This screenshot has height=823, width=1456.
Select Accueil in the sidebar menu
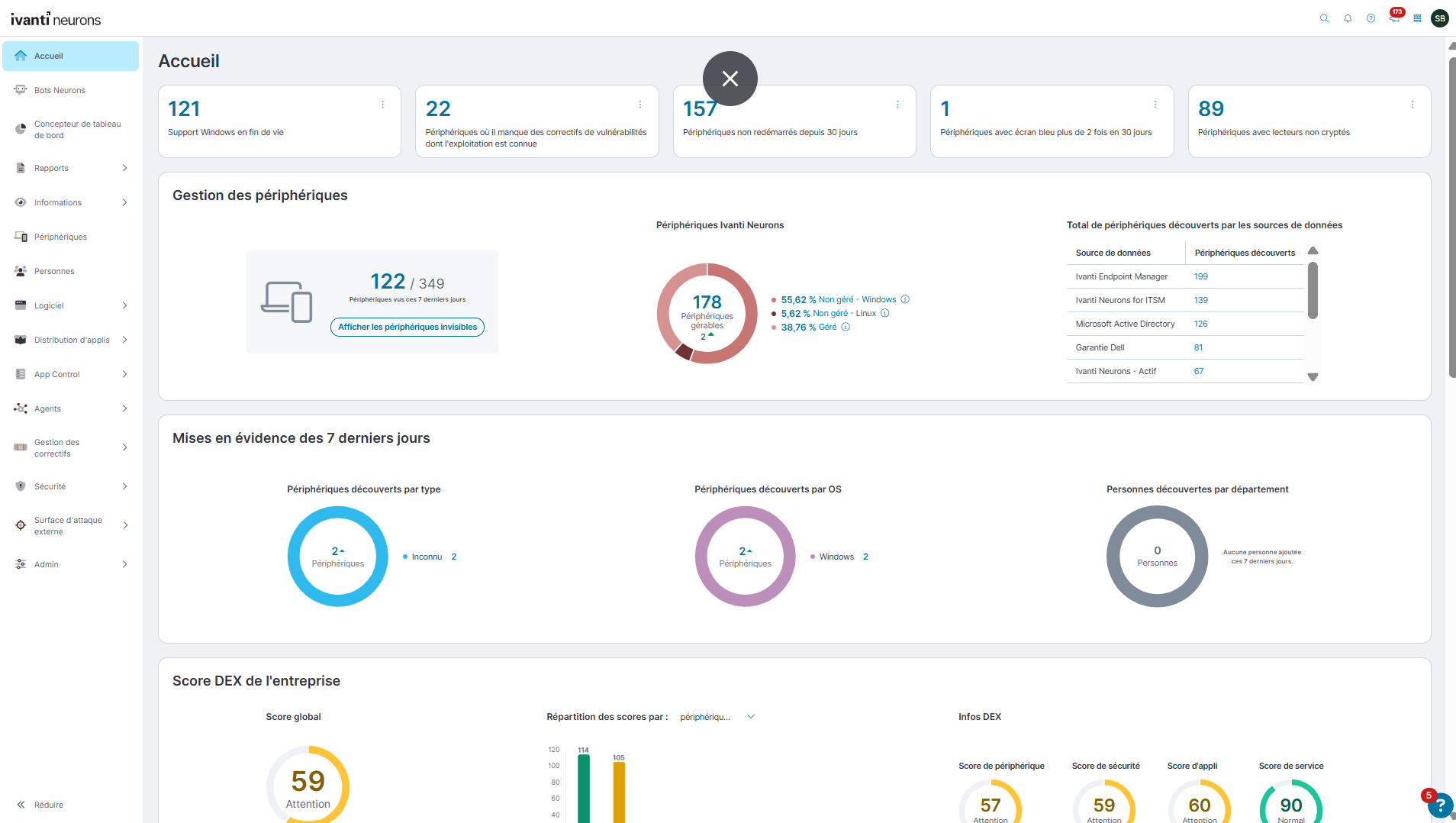click(70, 56)
